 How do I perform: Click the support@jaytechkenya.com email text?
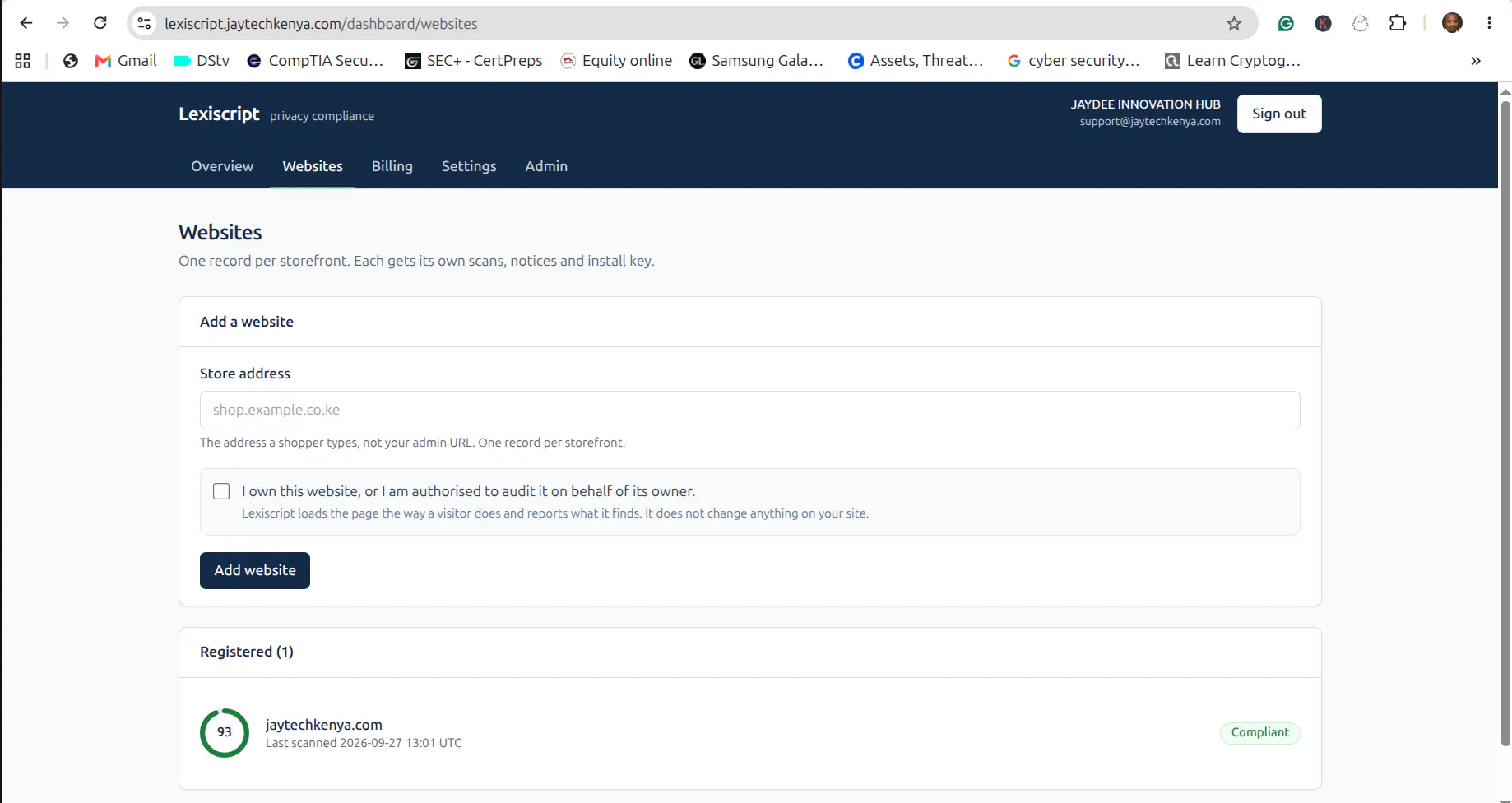tap(1150, 122)
